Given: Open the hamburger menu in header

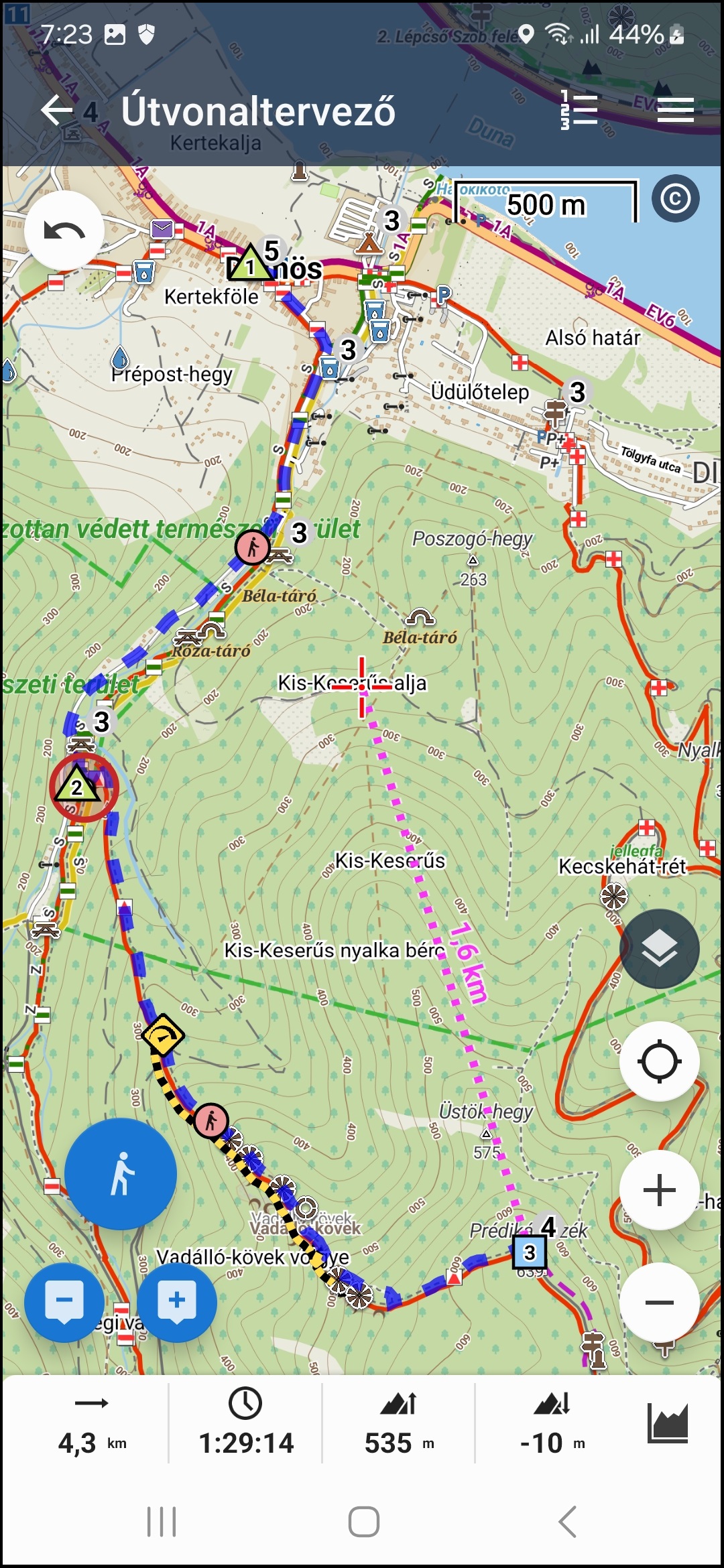Looking at the screenshot, I should coord(675,110).
